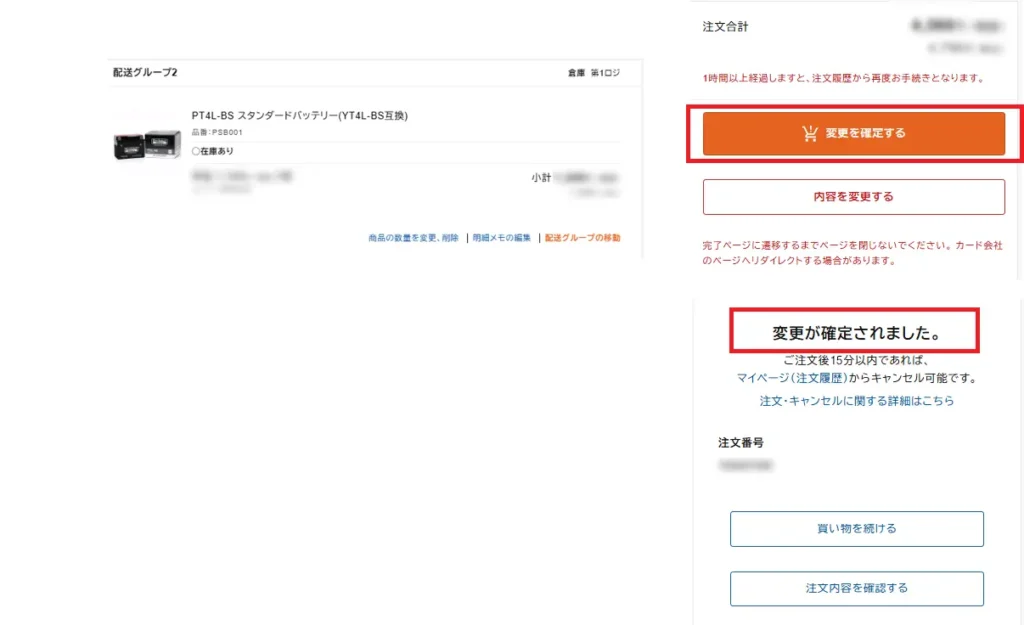Click the 小計 subtotal label
The image size is (1024, 625).
point(541,178)
